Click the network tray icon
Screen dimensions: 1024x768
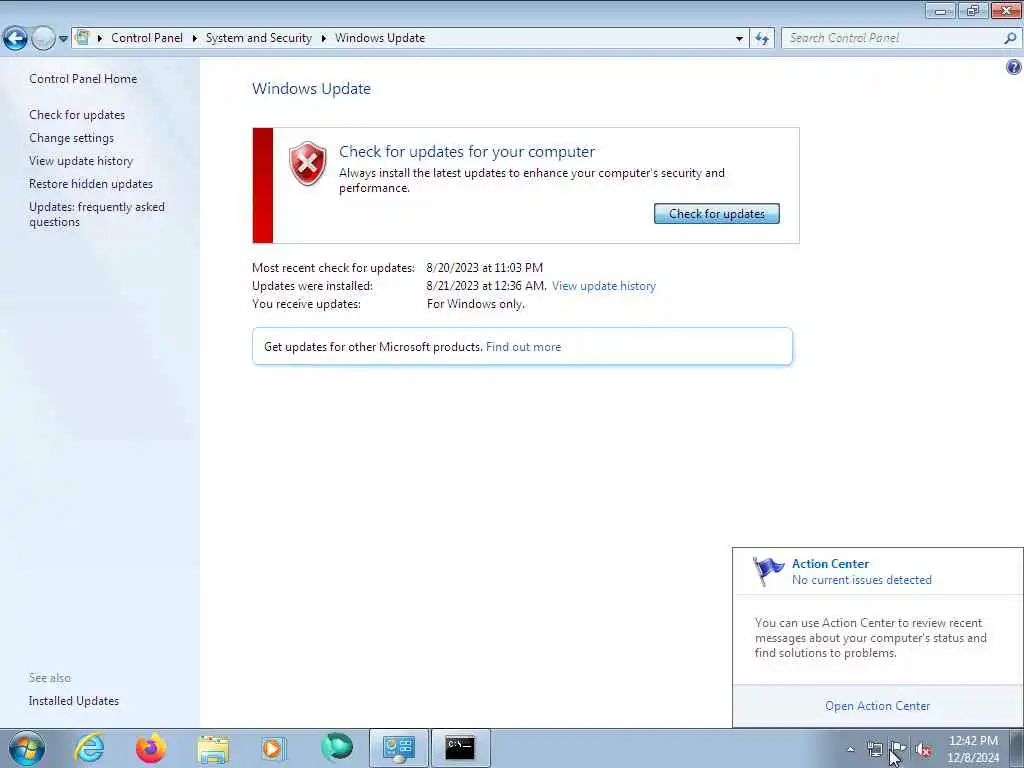pos(874,749)
